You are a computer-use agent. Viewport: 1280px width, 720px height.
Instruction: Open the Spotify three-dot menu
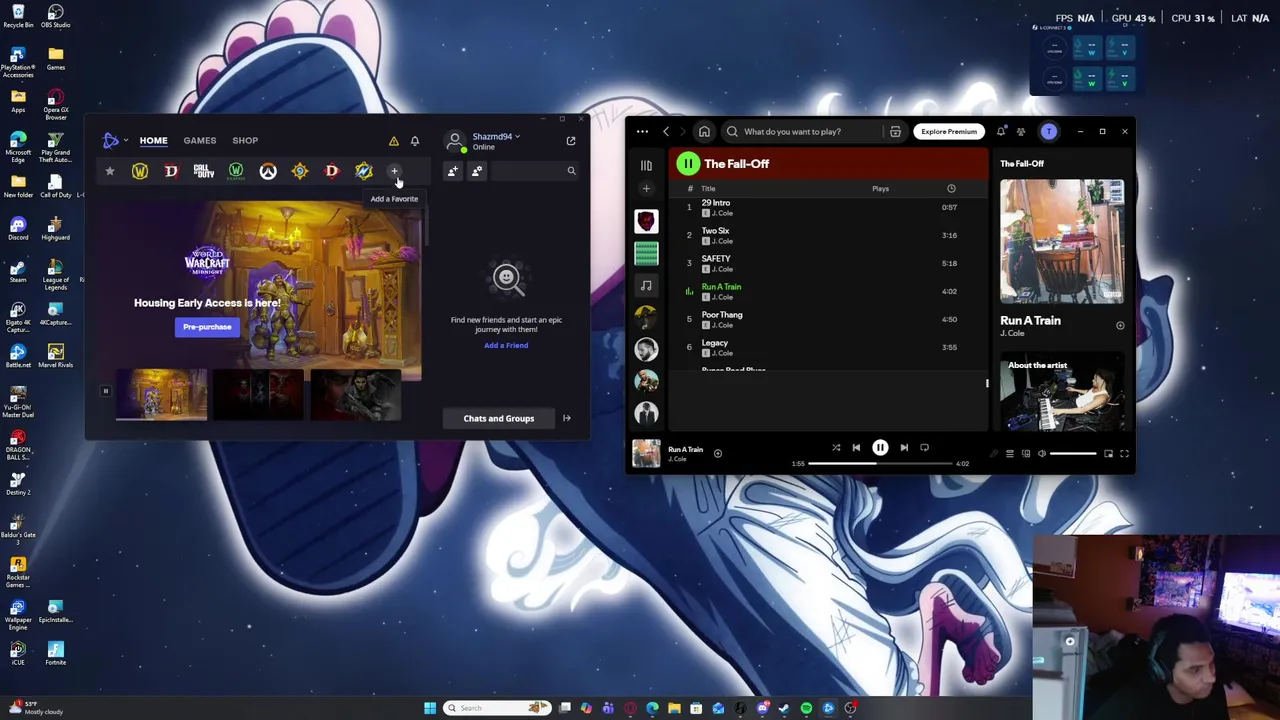pyautogui.click(x=642, y=131)
